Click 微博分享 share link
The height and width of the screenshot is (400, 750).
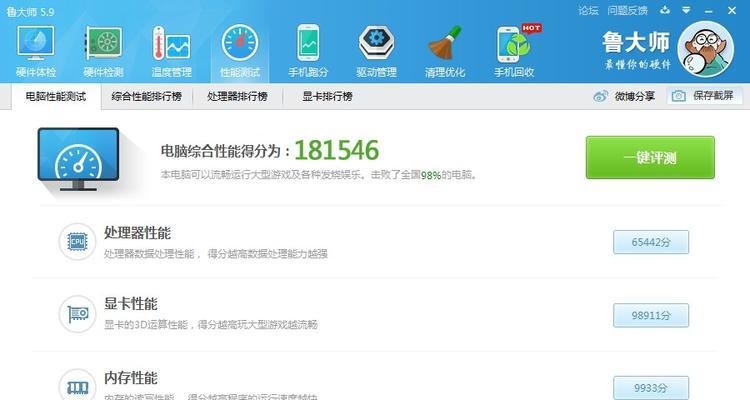(x=635, y=96)
